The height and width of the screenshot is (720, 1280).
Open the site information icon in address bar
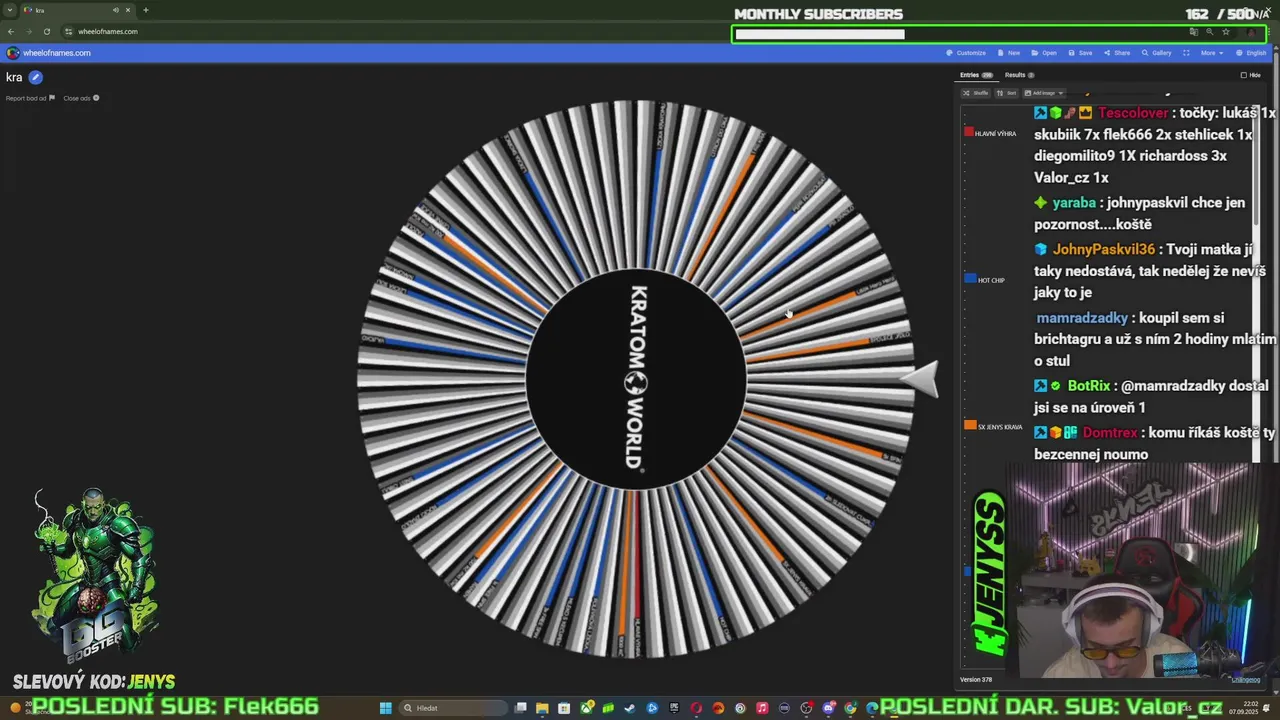coord(68,31)
